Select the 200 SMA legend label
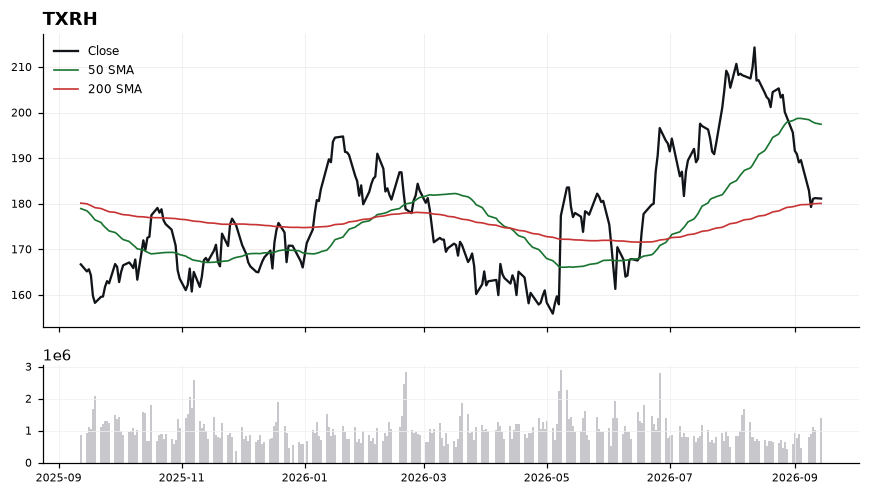The width and height of the screenshot is (870, 495). 115,89
